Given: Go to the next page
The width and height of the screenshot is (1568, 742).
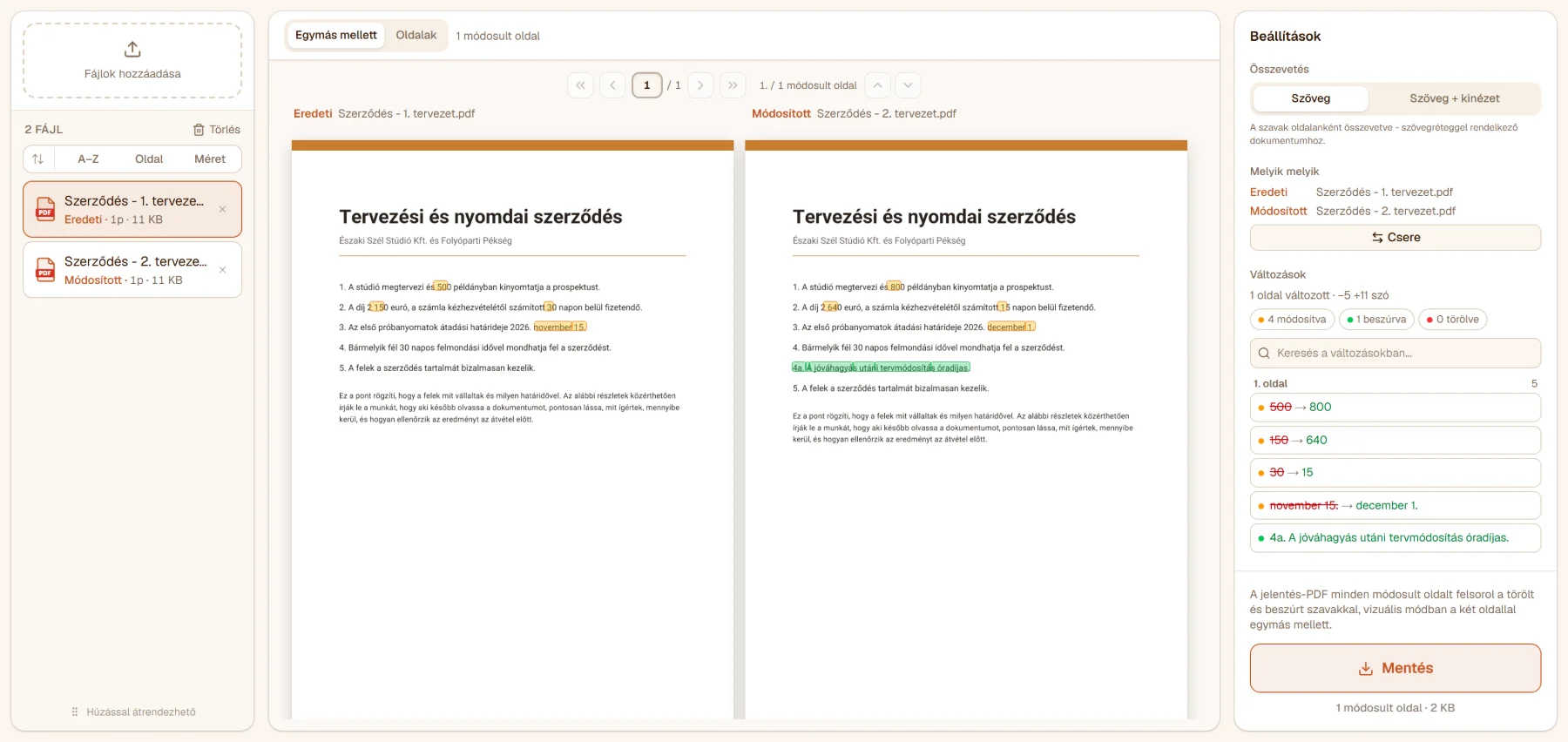Looking at the screenshot, I should 700,85.
